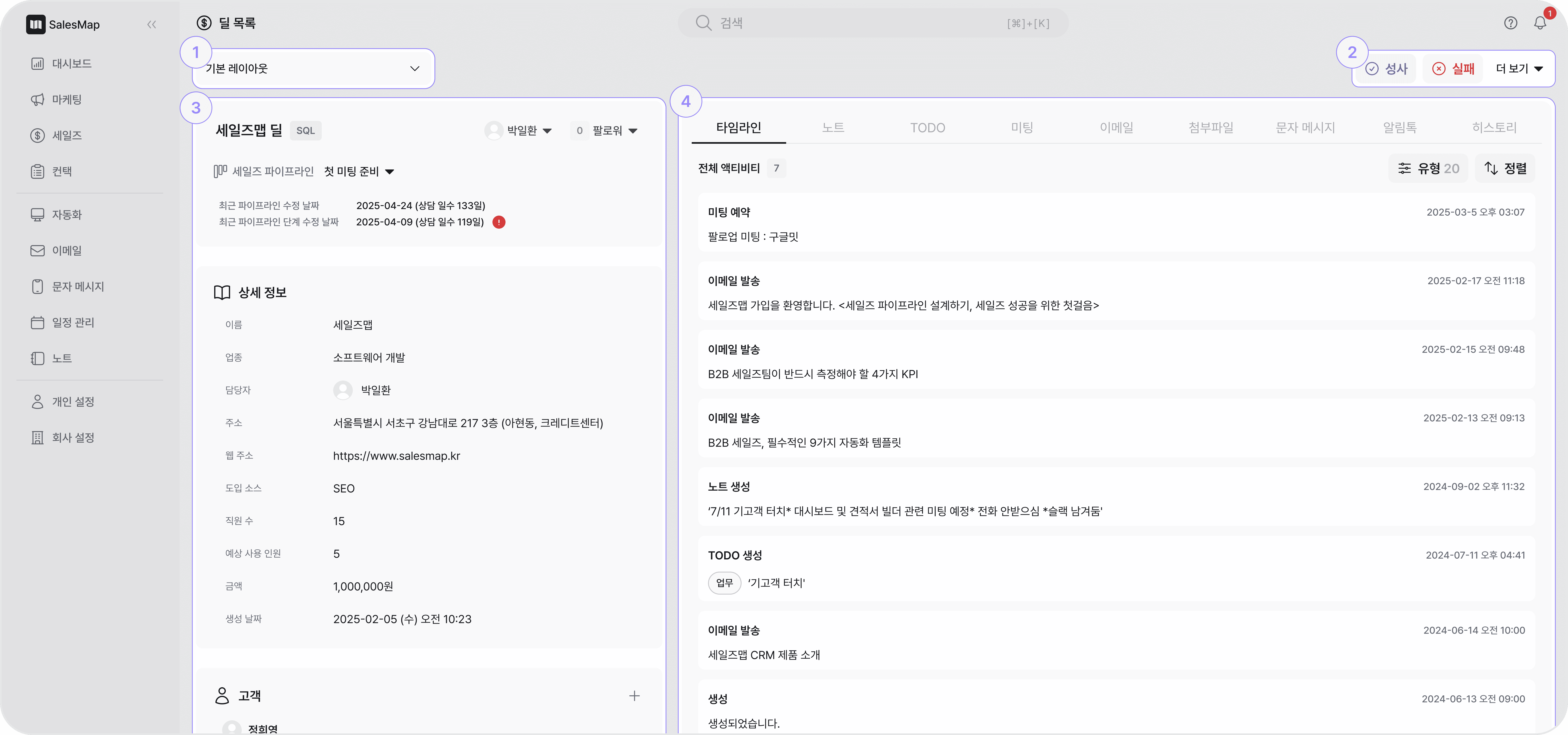The height and width of the screenshot is (735, 1568).
Task: Click the search magnifier icon
Action: pos(704,23)
